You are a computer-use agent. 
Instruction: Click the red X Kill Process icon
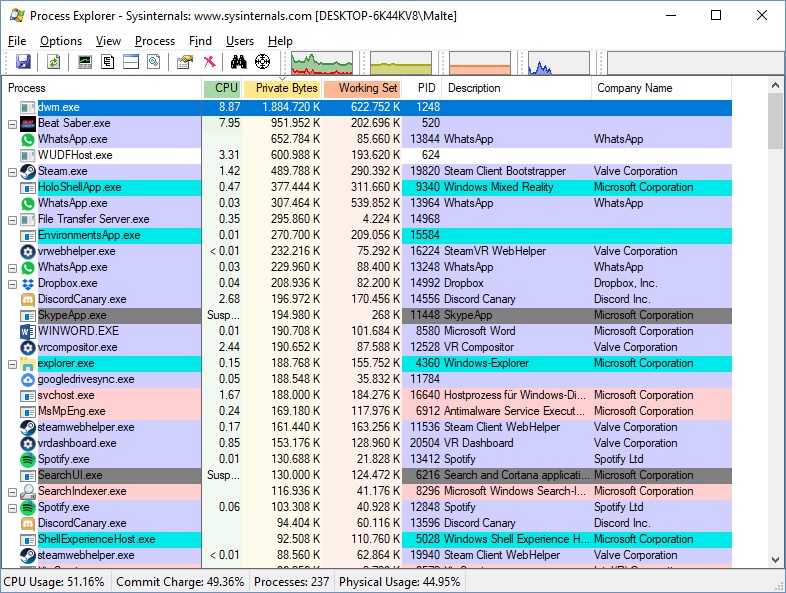[210, 62]
